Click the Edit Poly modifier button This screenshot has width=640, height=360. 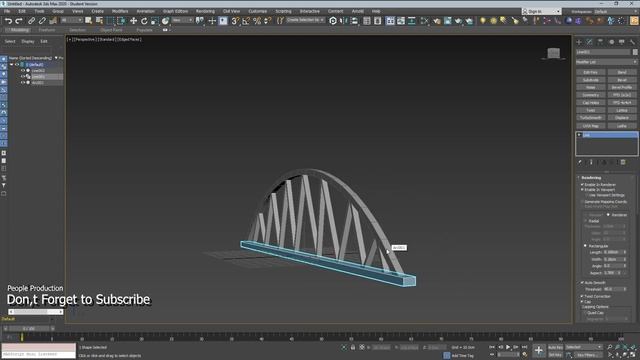(591, 72)
